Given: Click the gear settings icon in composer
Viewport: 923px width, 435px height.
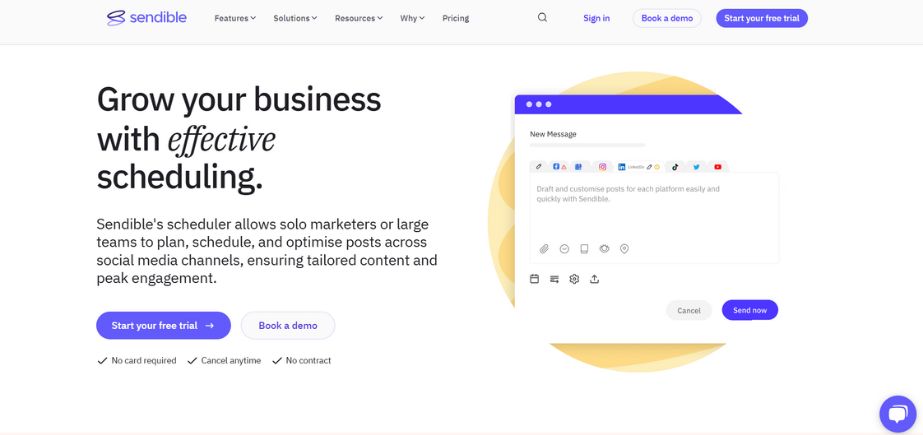Looking at the screenshot, I should [x=575, y=279].
